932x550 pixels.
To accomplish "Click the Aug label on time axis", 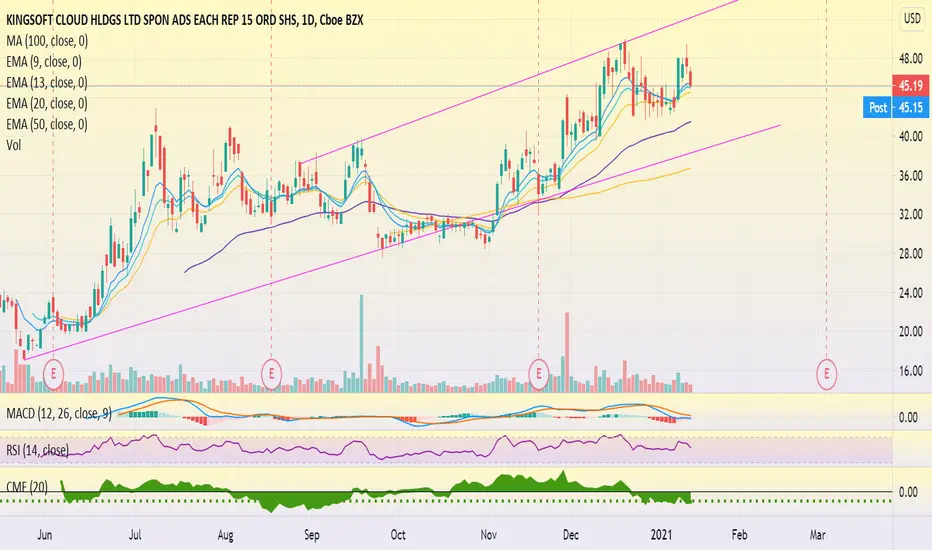I will [225, 535].
